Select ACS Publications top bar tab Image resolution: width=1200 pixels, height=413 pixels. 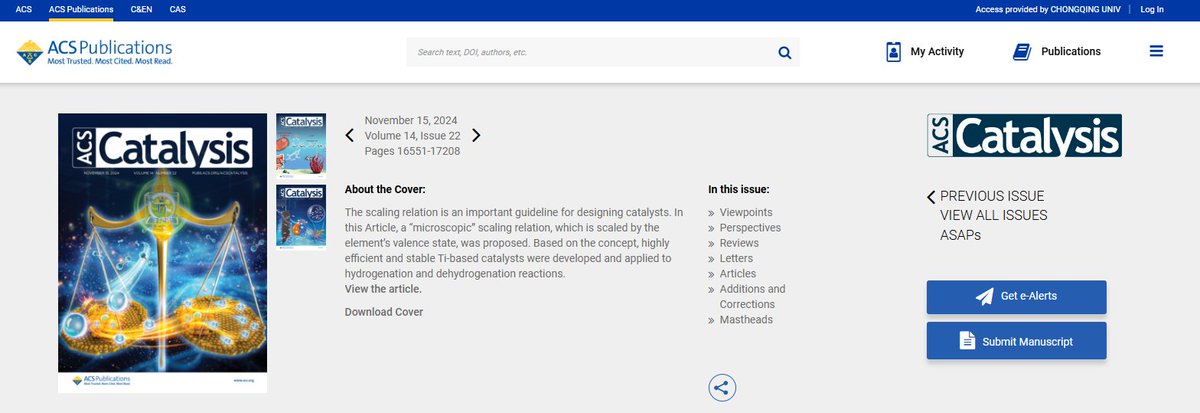(x=82, y=9)
